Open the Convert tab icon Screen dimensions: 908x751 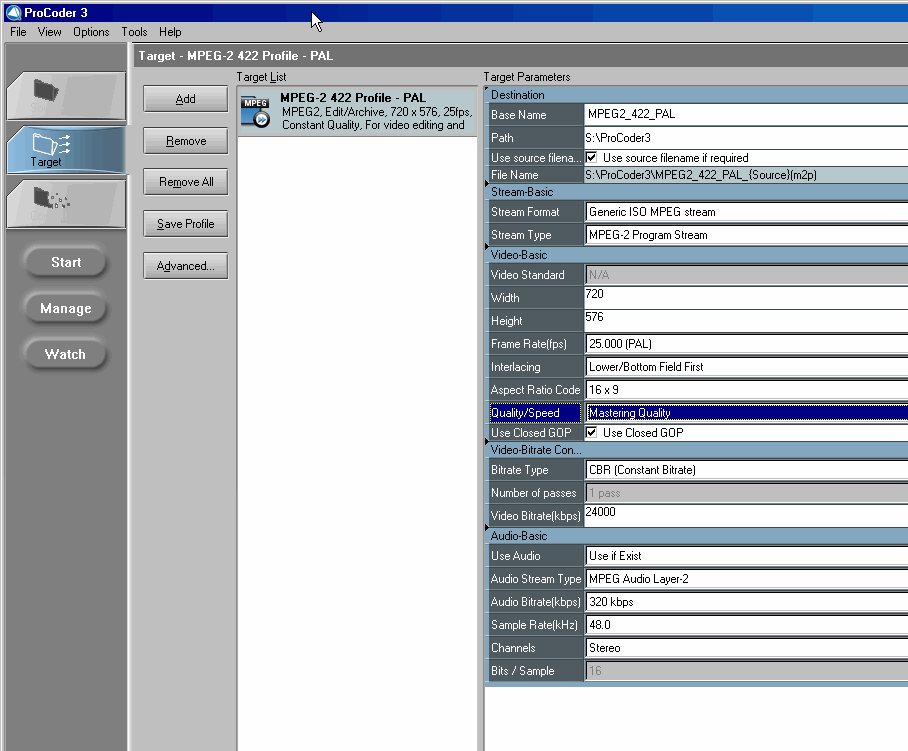click(51, 198)
